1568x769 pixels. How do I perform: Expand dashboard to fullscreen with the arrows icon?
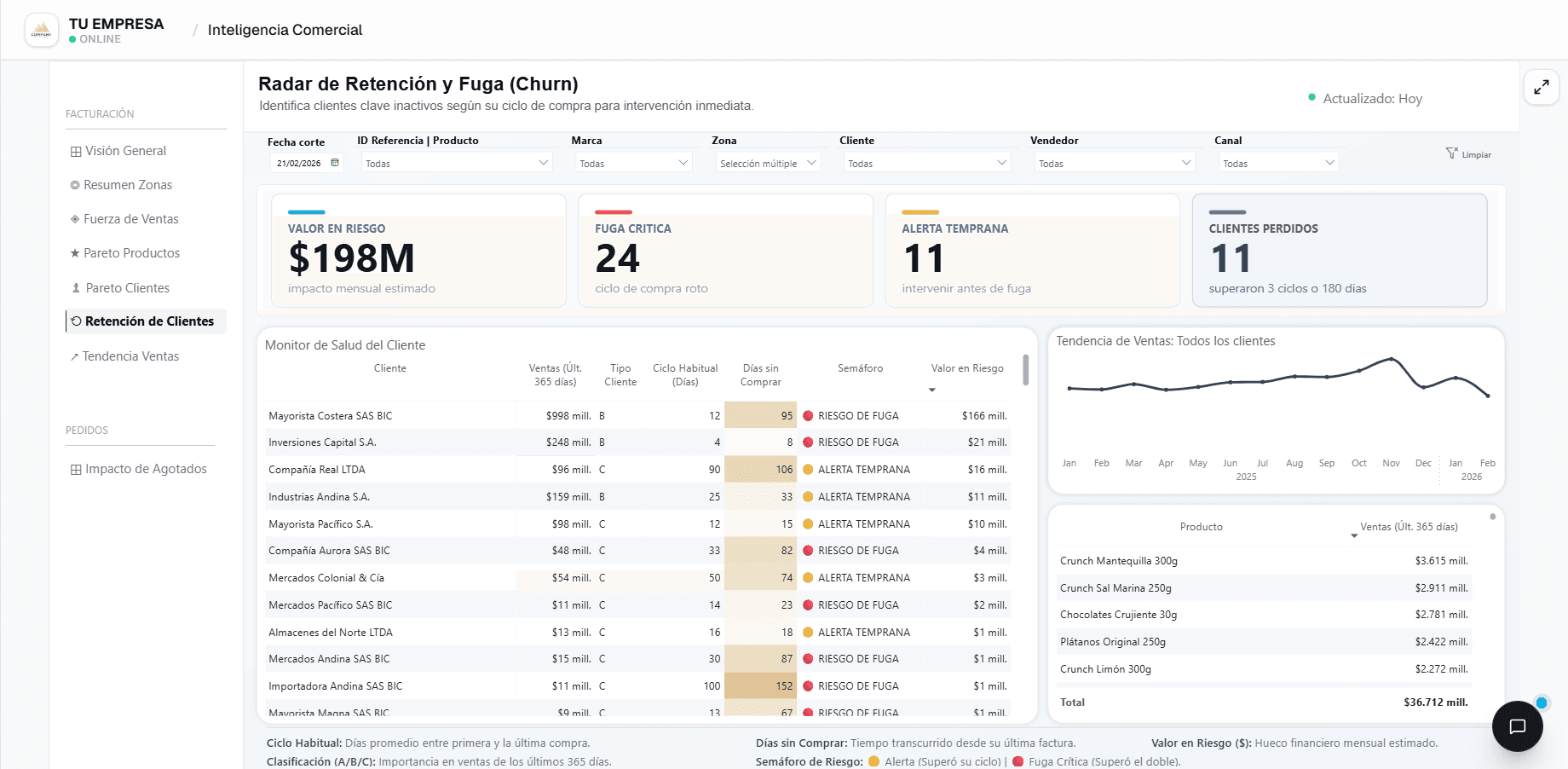pos(1542,87)
